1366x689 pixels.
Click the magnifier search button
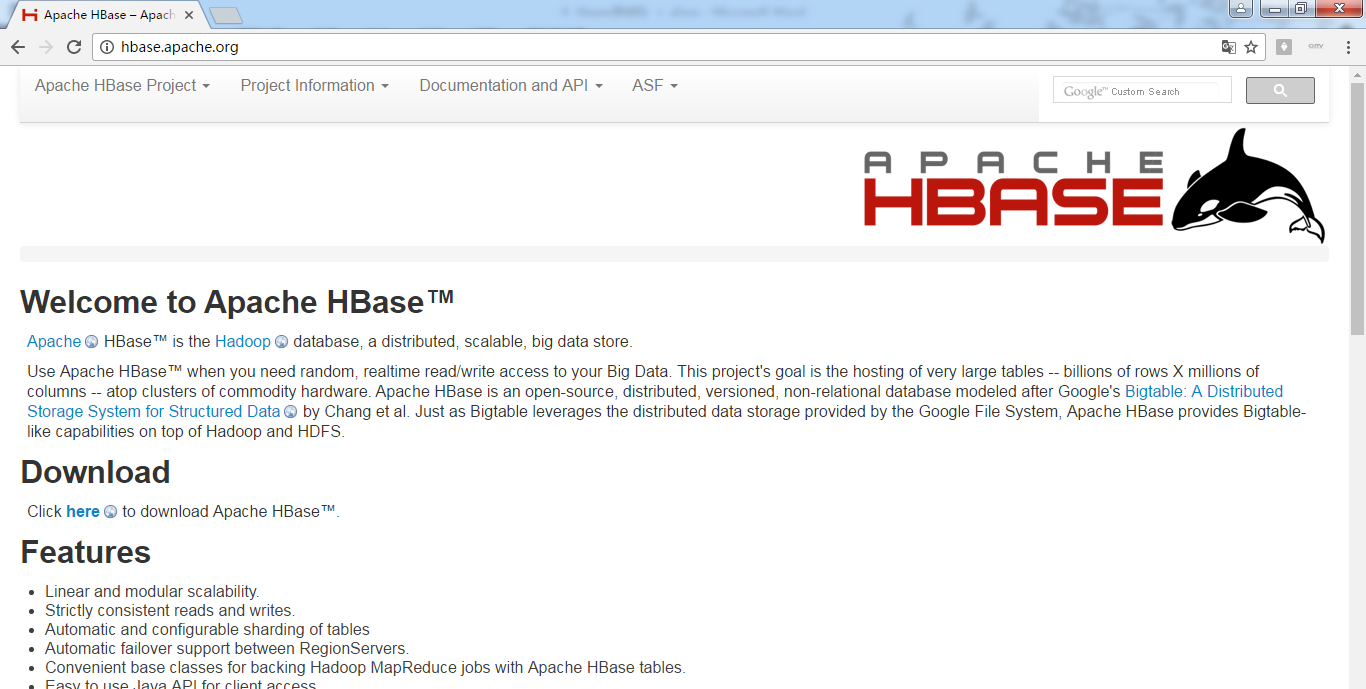pos(1280,91)
